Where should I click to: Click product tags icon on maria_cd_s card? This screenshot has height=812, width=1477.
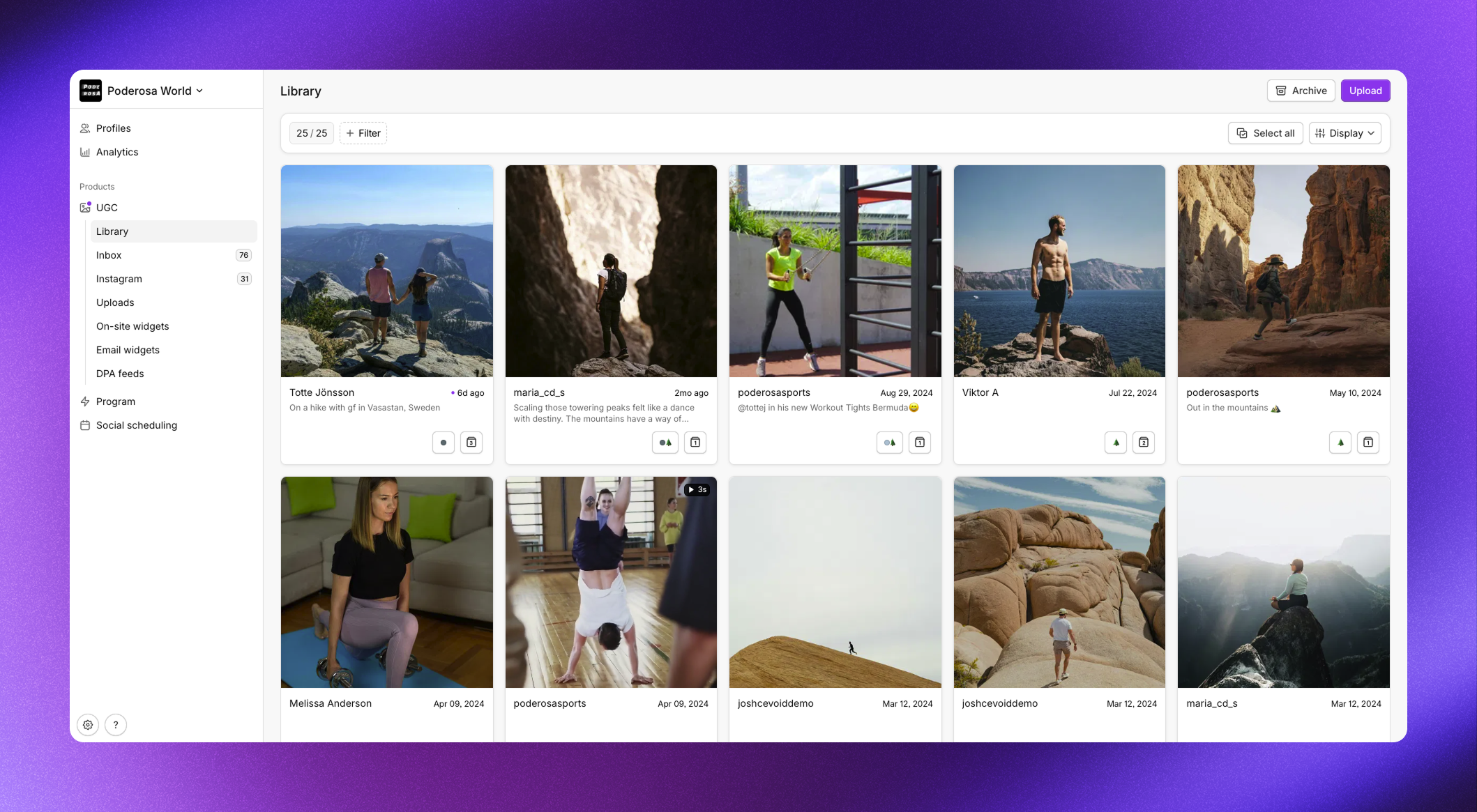coord(665,443)
